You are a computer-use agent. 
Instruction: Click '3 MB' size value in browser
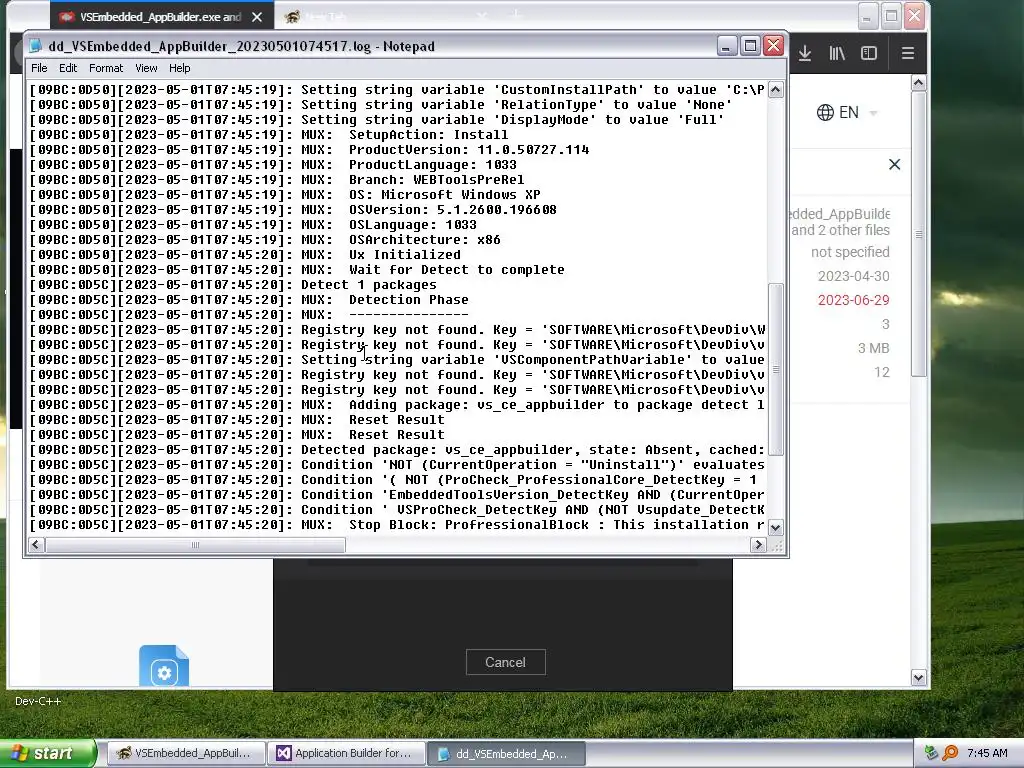coord(873,348)
